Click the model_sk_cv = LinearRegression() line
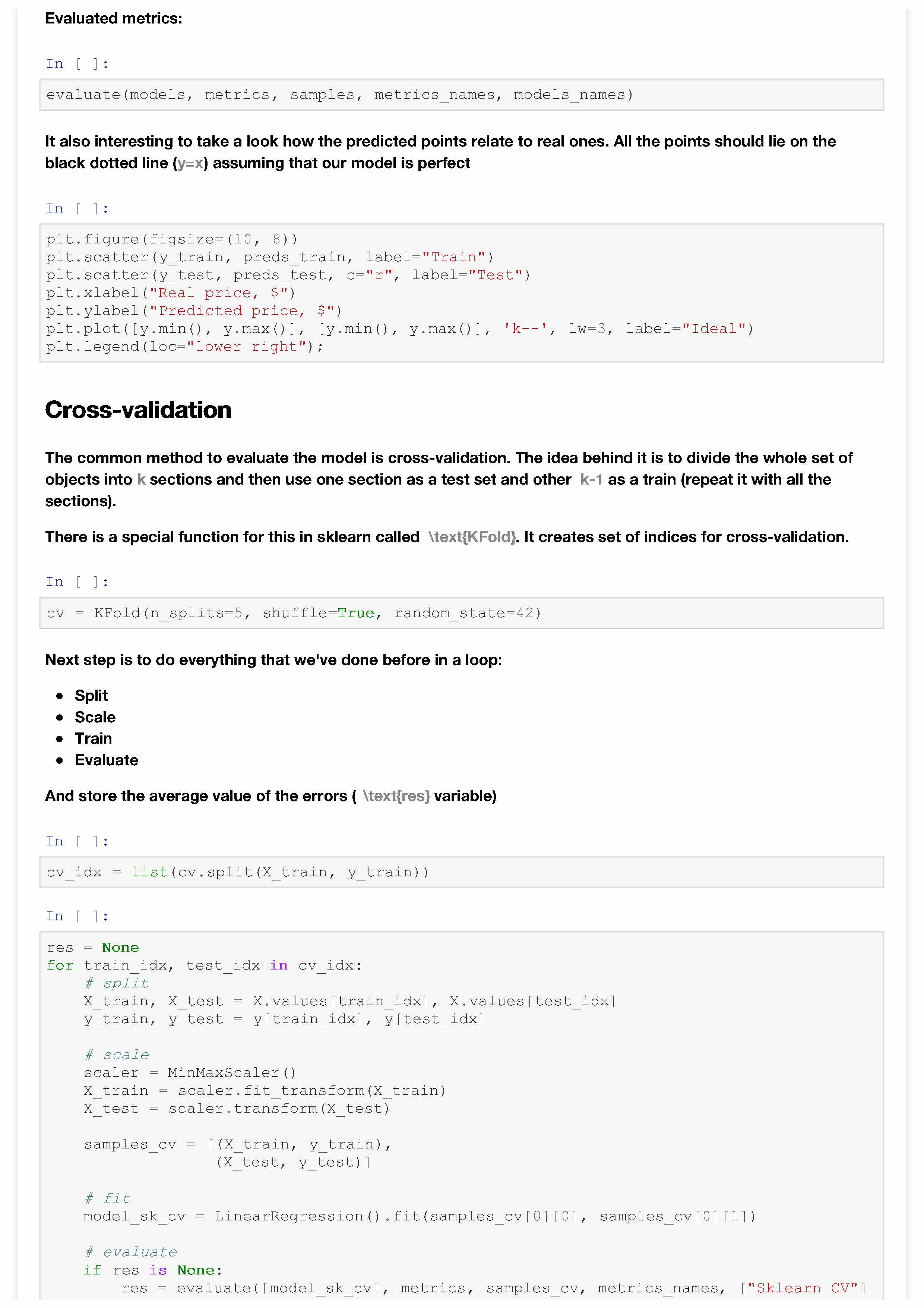The height and width of the screenshot is (1308, 924). pos(419,1216)
